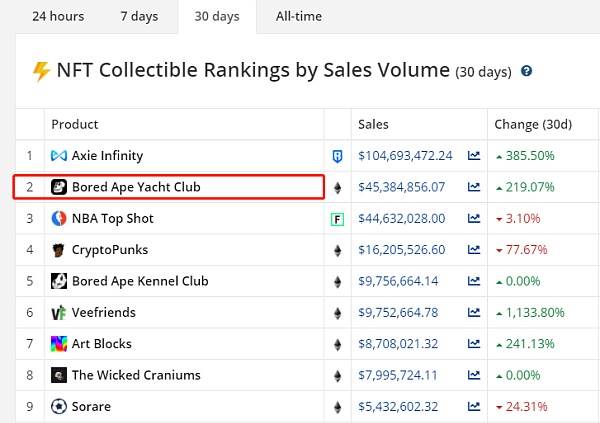The image size is (600, 423).
Task: Select the All-time tab
Action: [299, 16]
